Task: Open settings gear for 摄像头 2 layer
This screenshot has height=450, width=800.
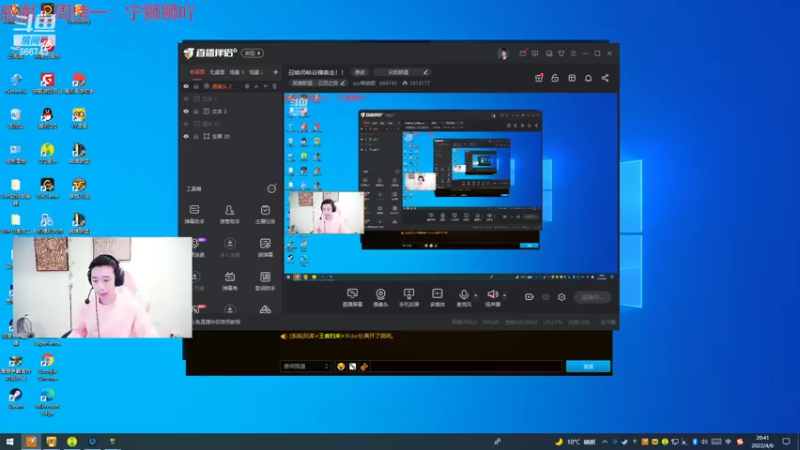Action: point(247,86)
